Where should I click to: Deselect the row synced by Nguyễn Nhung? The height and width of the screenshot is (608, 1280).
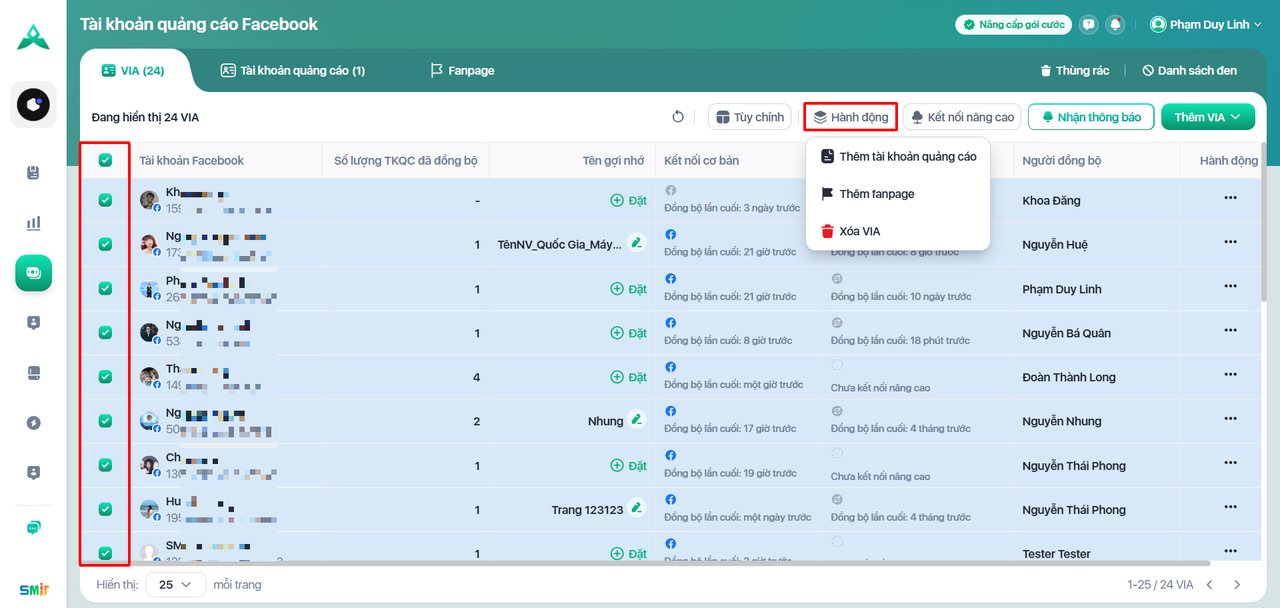tap(105, 421)
